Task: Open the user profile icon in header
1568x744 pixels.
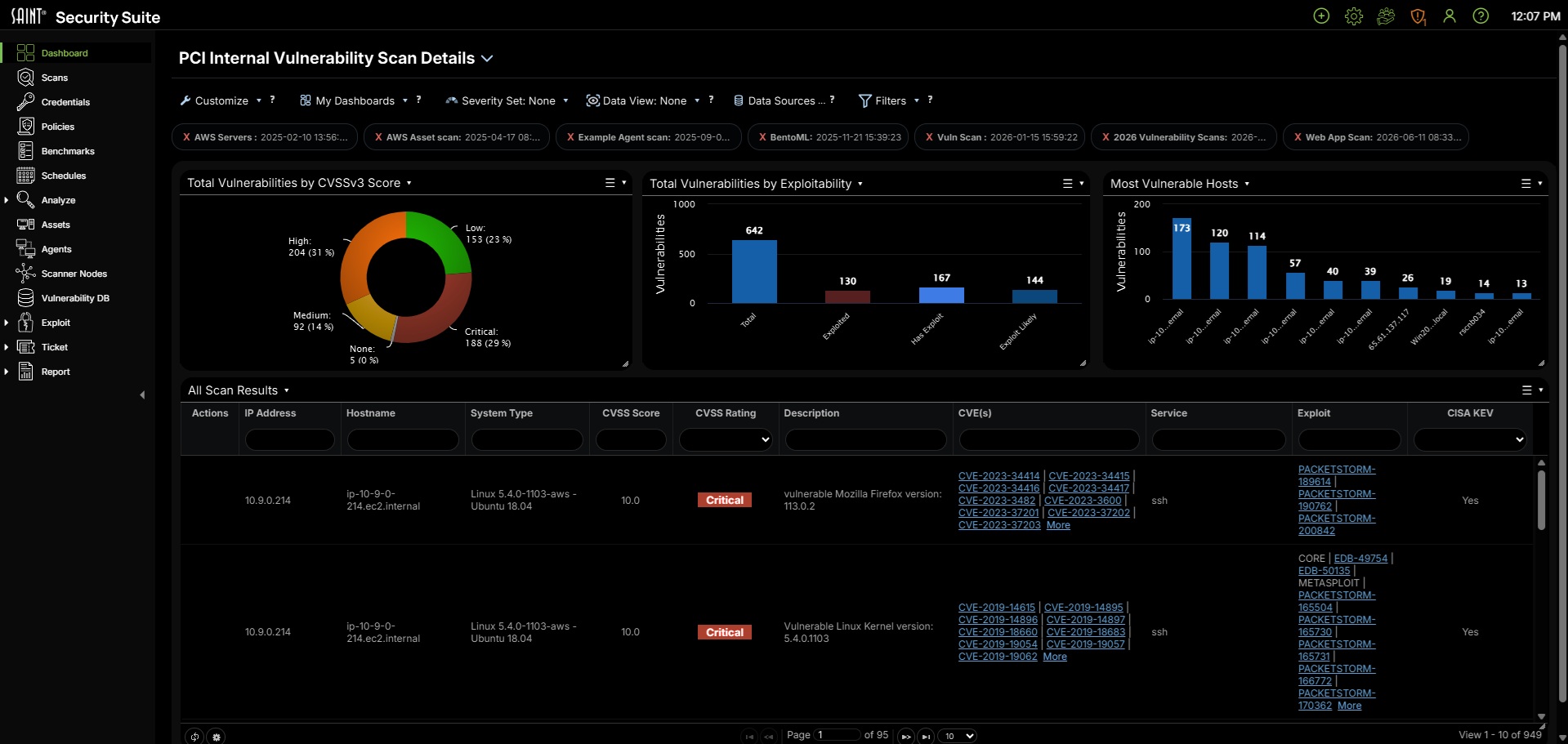Action: tap(1450, 16)
